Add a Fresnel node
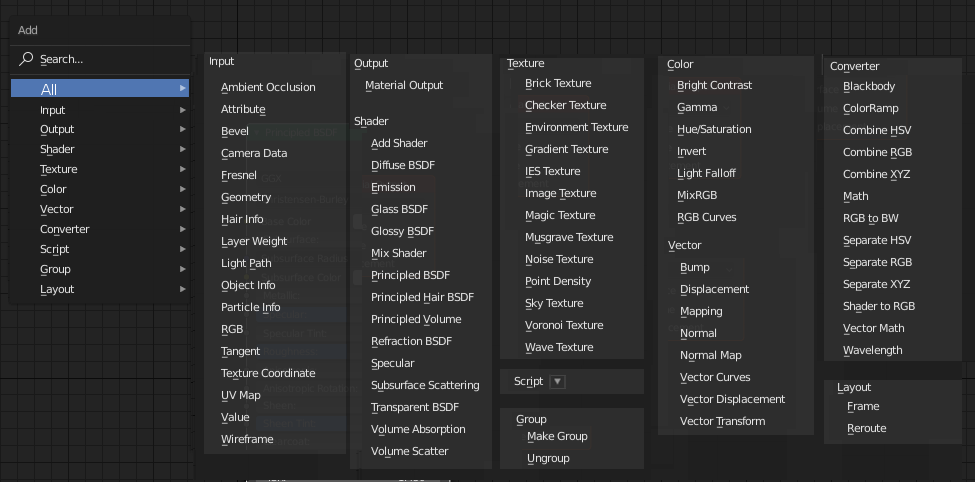Viewport: 975px width, 482px height. pyautogui.click(x=239, y=175)
